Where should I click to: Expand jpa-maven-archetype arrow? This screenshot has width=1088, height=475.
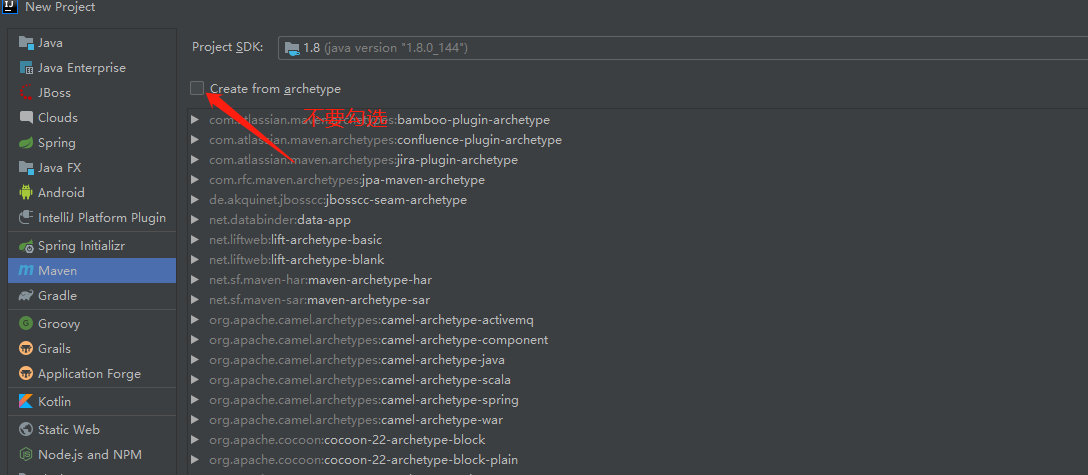pyautogui.click(x=196, y=180)
